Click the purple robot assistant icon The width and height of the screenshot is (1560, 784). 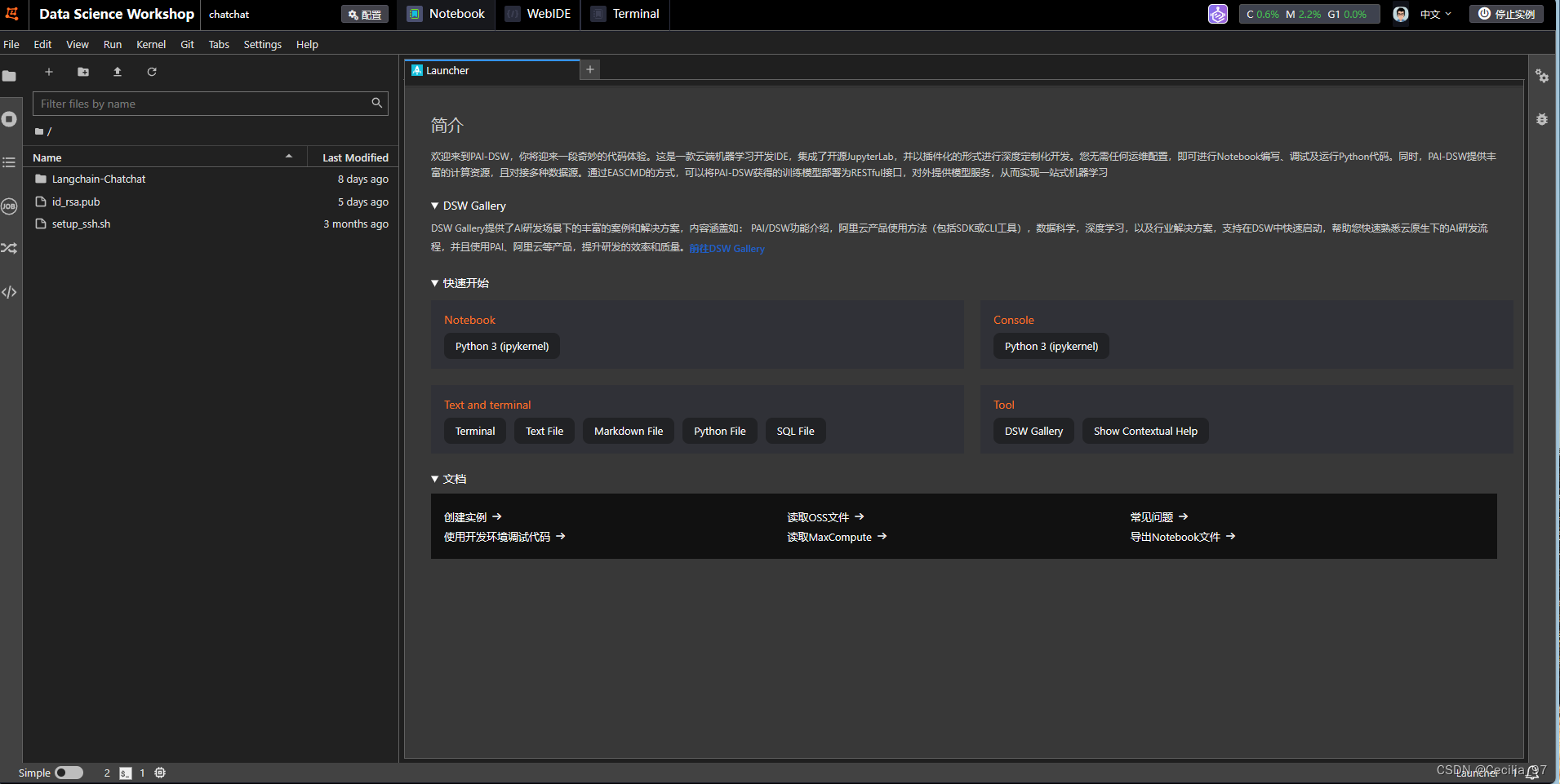pyautogui.click(x=1218, y=14)
